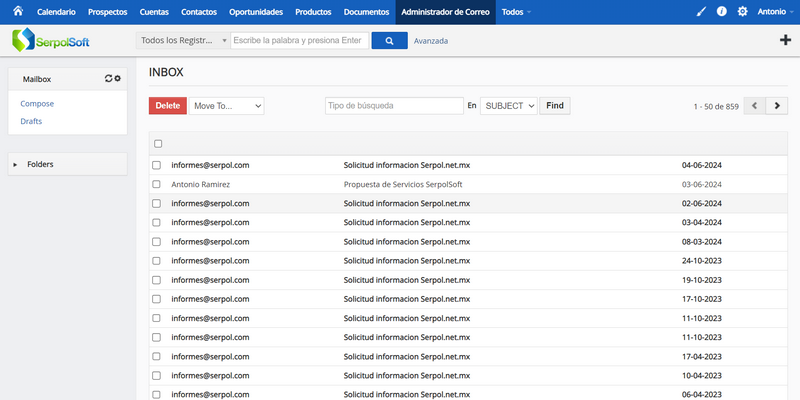This screenshot has height=400, width=800.
Task: Check the email dated 10-04-2023
Action: [x=157, y=376]
